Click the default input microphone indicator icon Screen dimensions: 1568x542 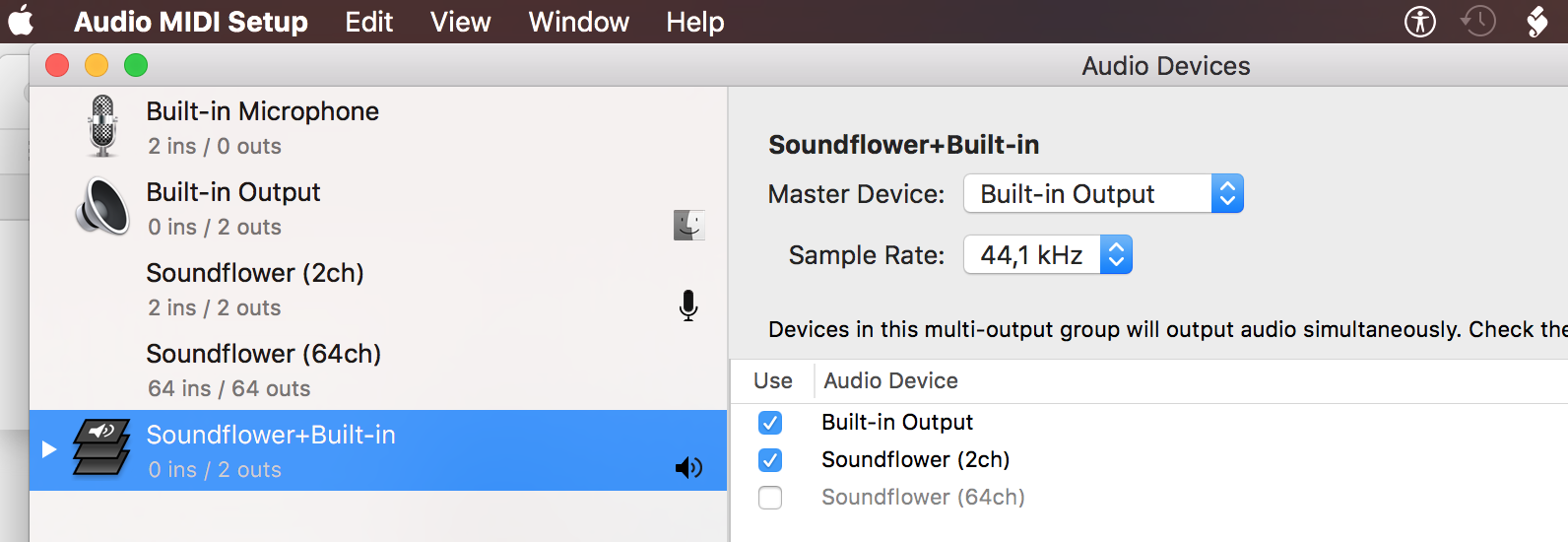(688, 306)
